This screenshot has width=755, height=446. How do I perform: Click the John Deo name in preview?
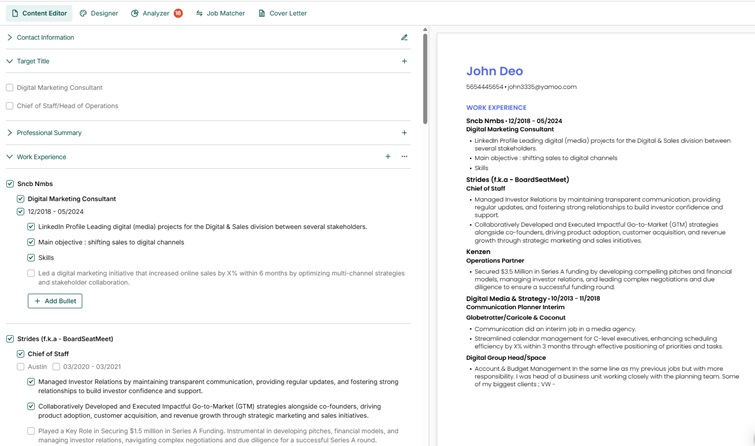pyautogui.click(x=495, y=71)
